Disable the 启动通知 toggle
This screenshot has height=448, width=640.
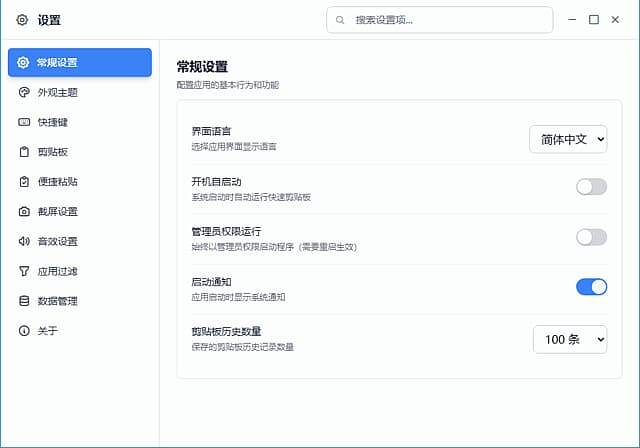[591, 287]
